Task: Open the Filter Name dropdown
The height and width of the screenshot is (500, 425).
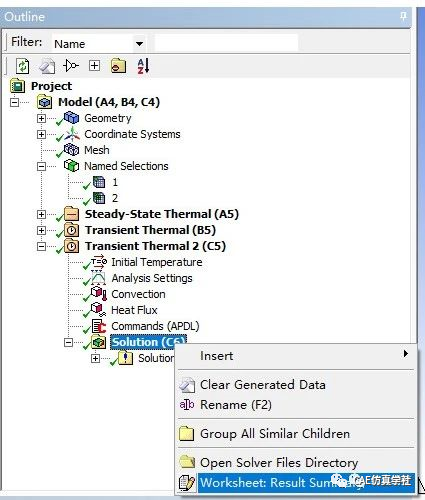Action: 139,44
